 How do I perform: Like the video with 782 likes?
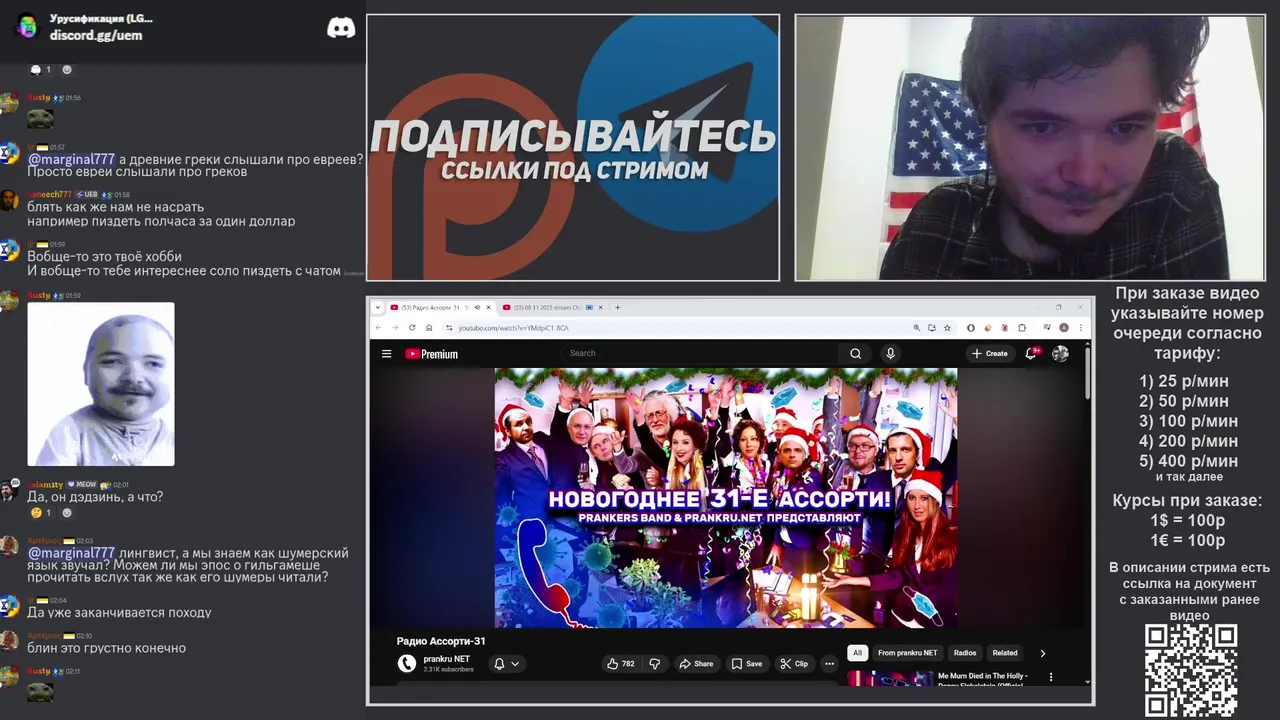pyautogui.click(x=620, y=663)
